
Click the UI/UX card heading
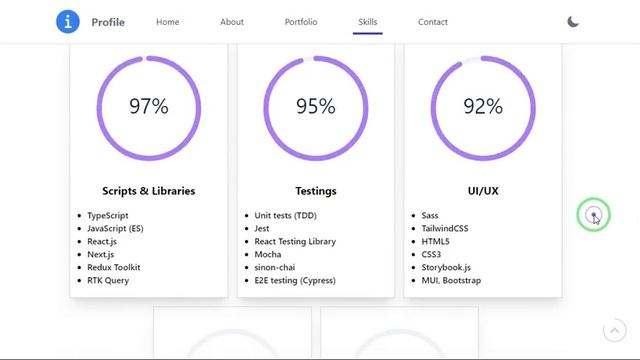[483, 191]
